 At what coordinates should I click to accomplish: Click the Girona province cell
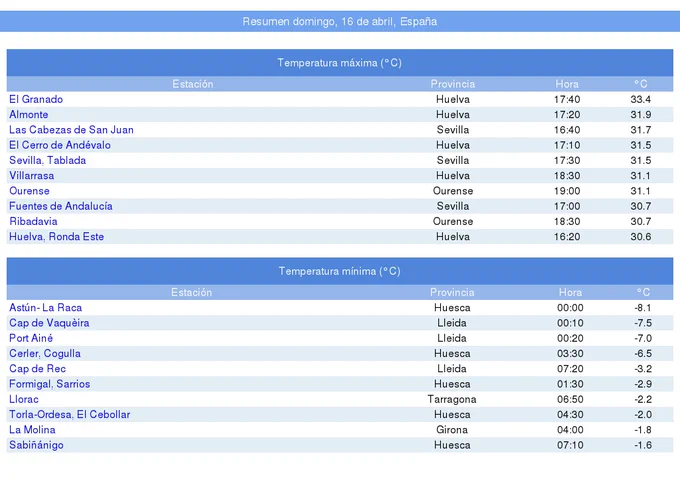(x=452, y=430)
